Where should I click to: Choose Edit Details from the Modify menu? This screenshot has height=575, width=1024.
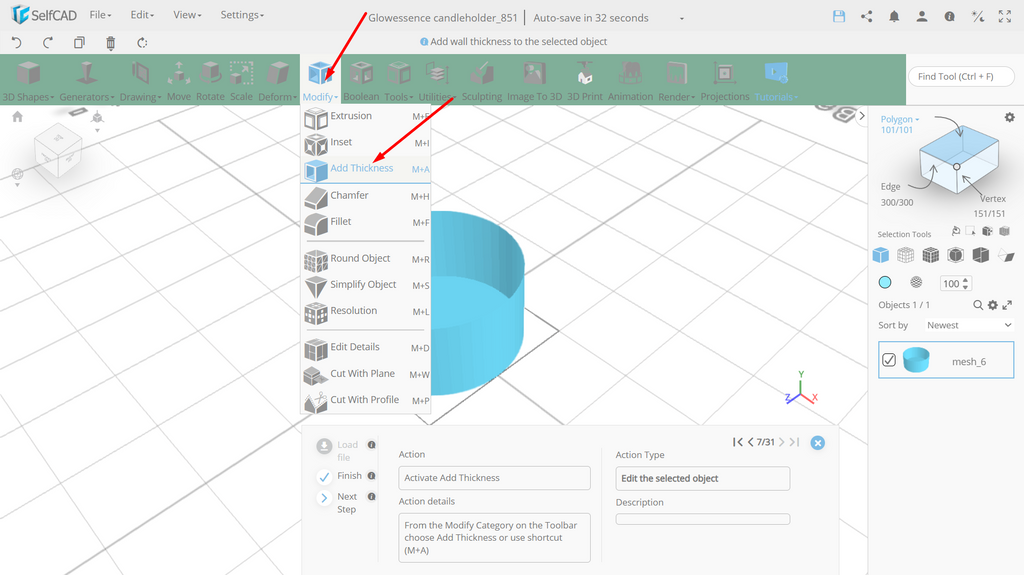coord(366,348)
